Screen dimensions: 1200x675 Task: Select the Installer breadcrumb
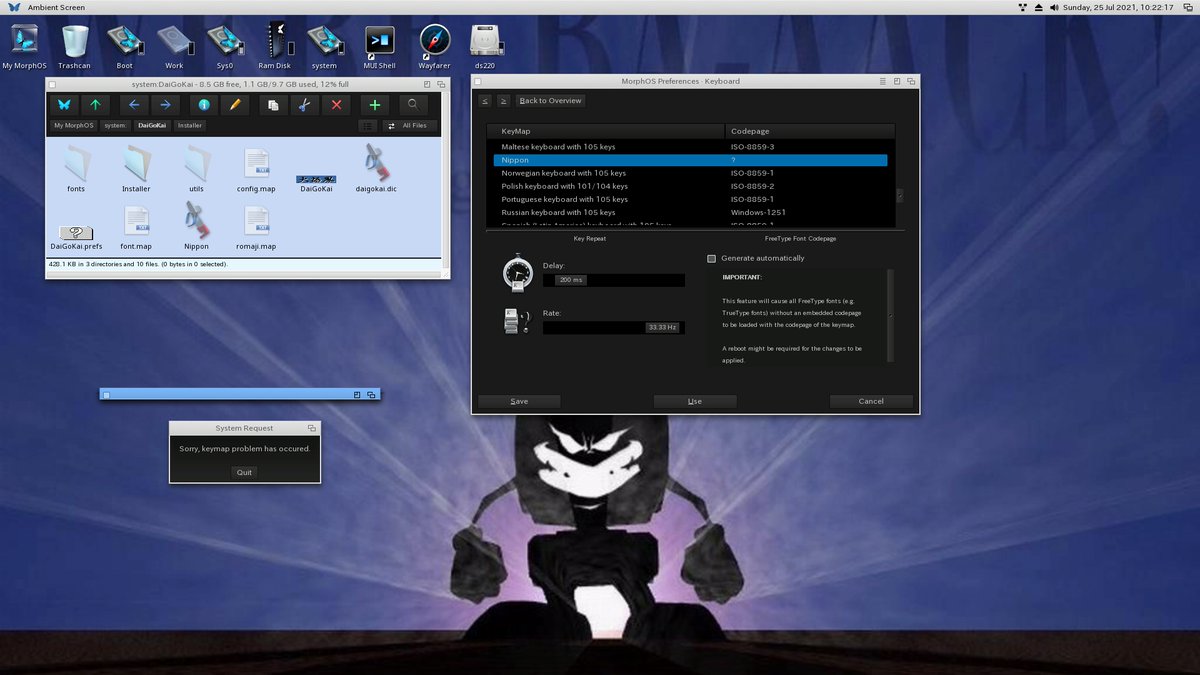tap(190, 126)
